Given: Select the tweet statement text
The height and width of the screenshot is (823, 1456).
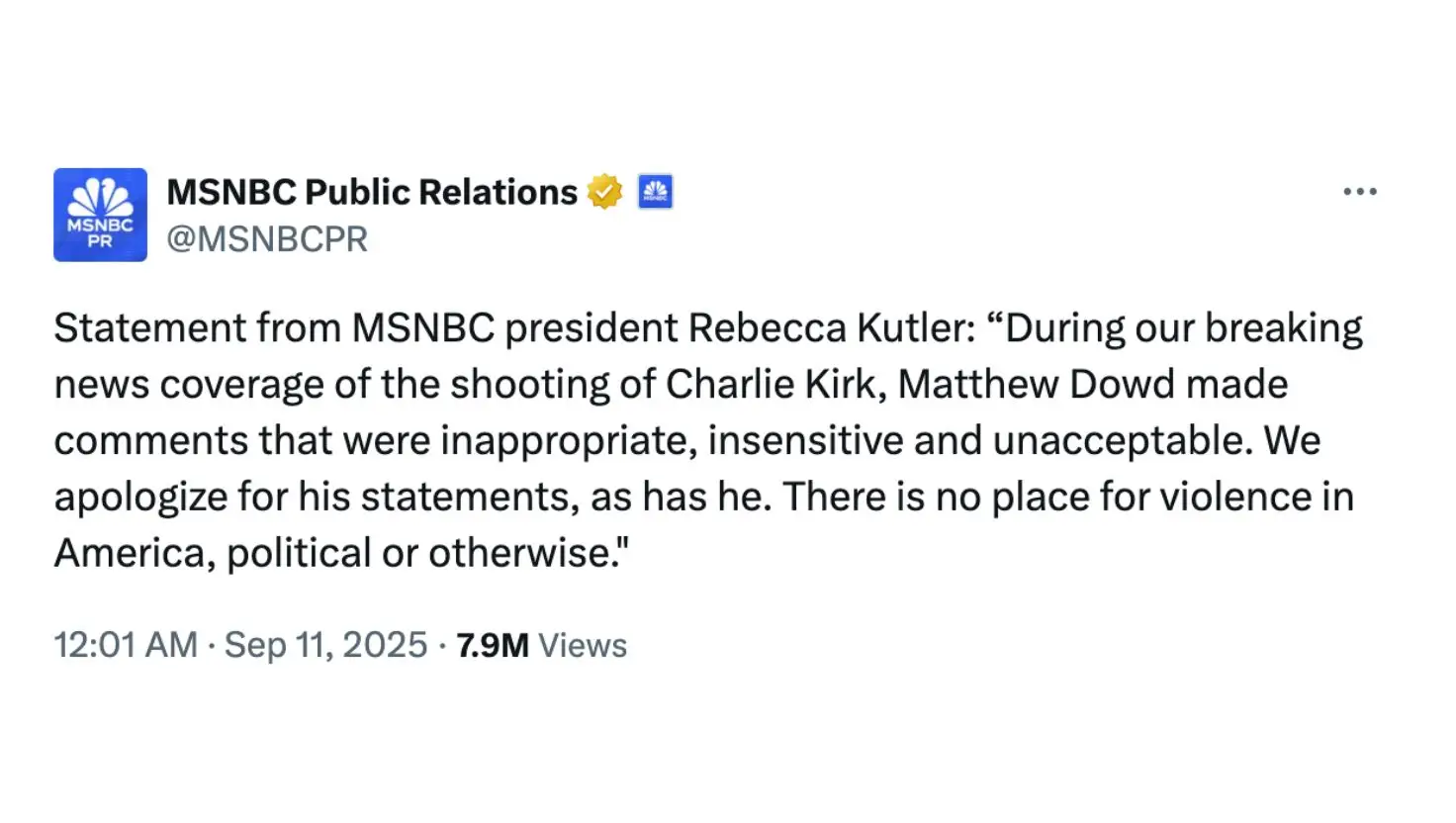Looking at the screenshot, I should [692, 440].
